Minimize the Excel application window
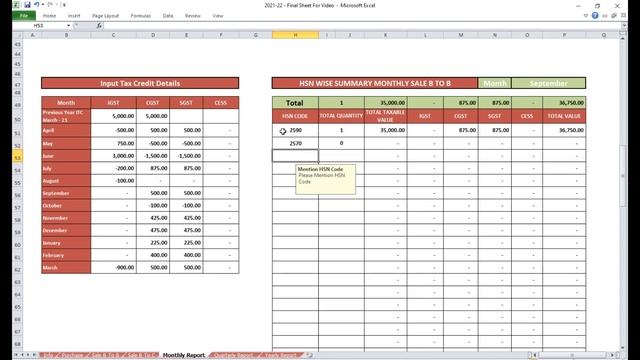The width and height of the screenshot is (640, 360). click(578, 6)
